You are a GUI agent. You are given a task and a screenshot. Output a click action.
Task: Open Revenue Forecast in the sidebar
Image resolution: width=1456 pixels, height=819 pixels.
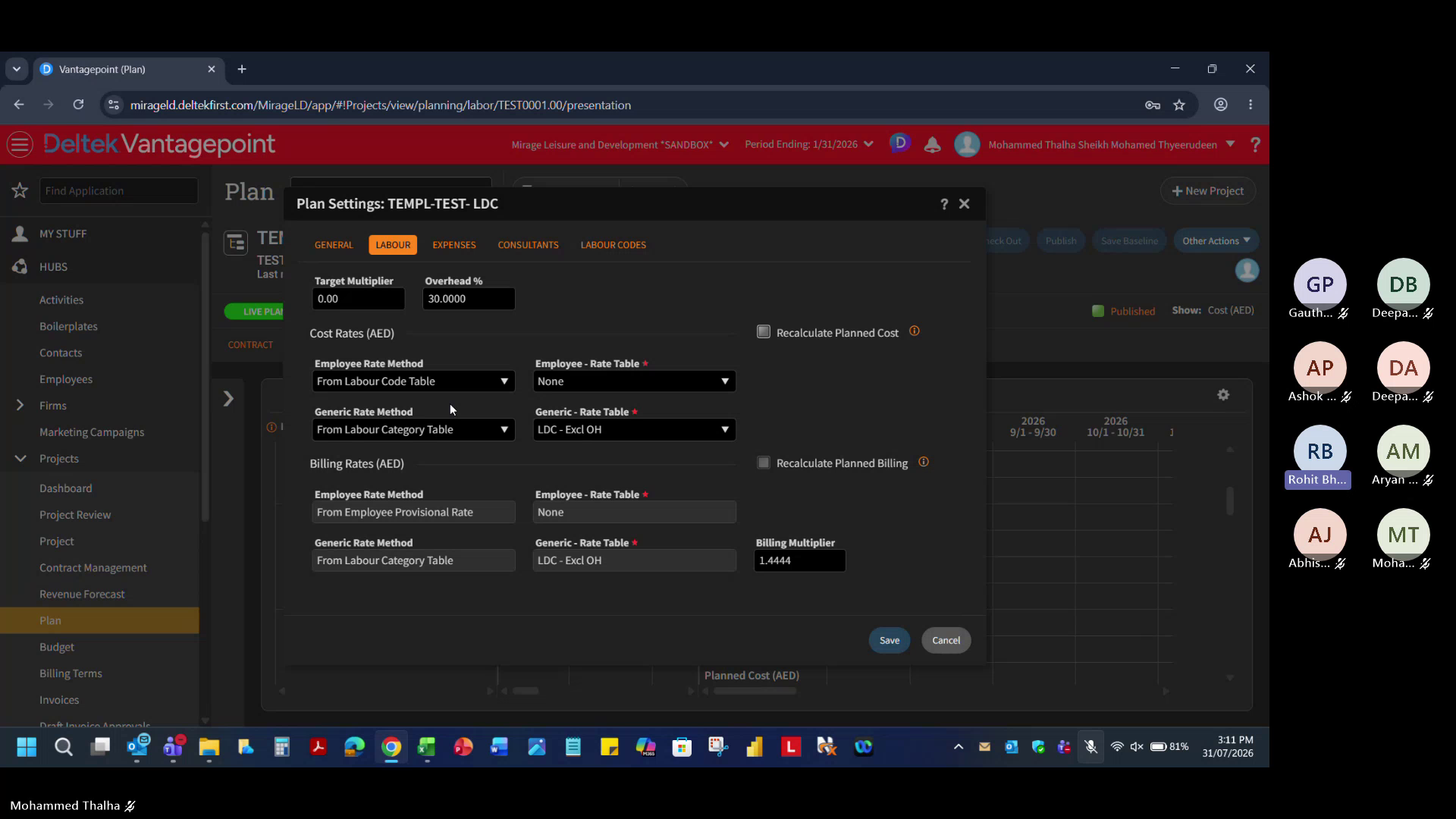[x=82, y=595]
